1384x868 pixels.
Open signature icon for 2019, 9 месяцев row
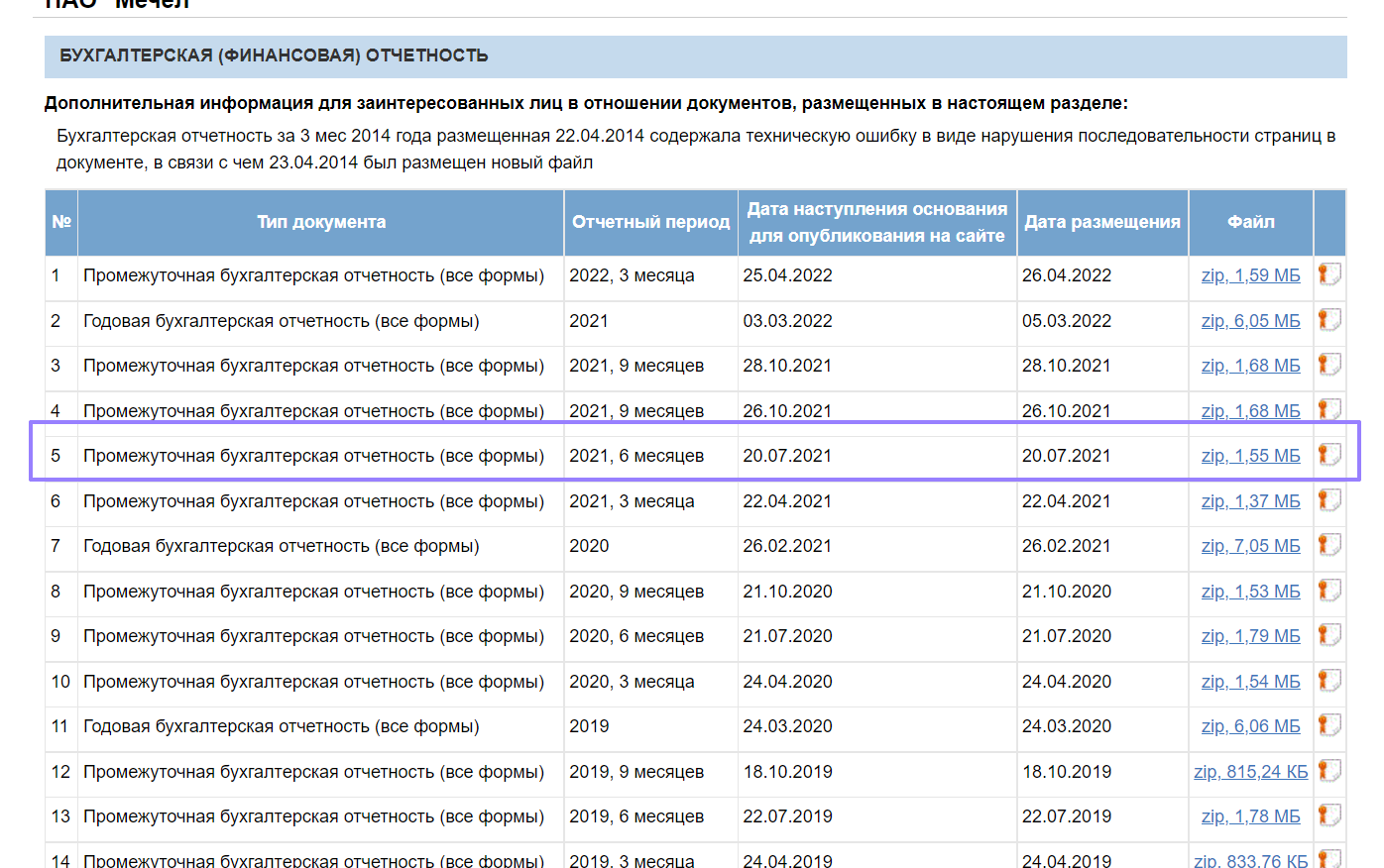click(x=1329, y=771)
